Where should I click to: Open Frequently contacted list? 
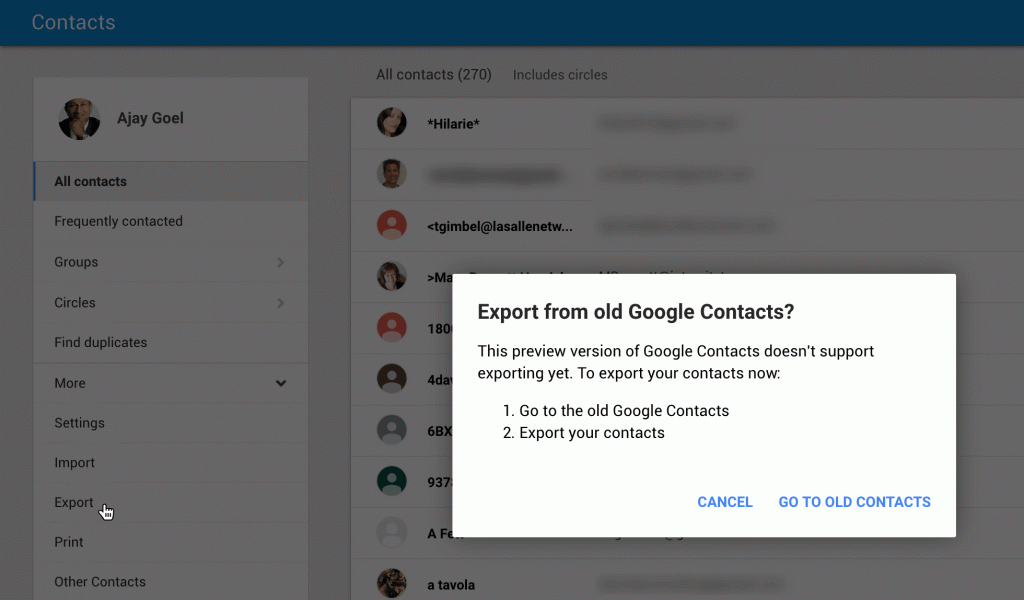point(118,221)
